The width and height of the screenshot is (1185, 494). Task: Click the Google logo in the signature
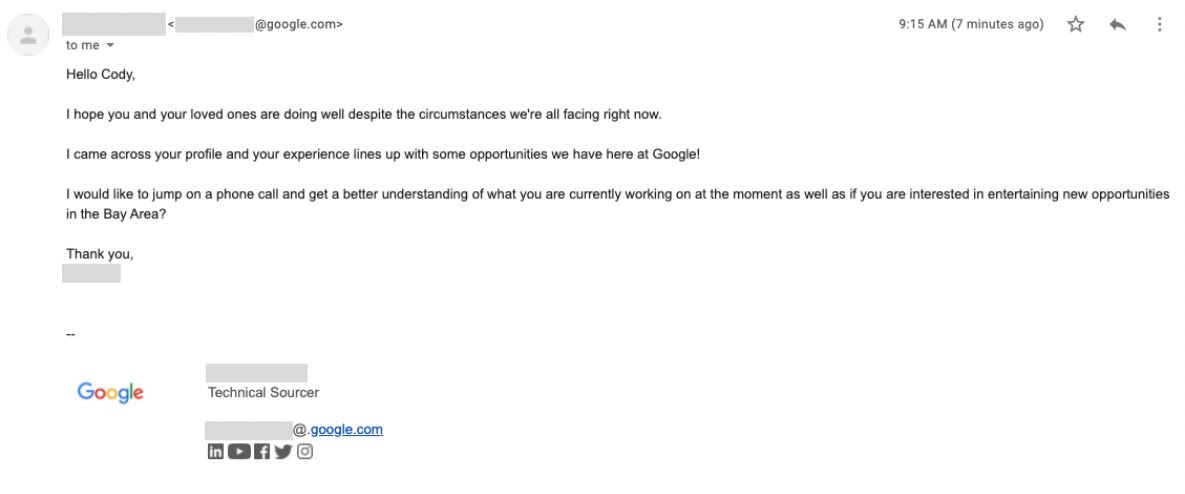pyautogui.click(x=111, y=393)
